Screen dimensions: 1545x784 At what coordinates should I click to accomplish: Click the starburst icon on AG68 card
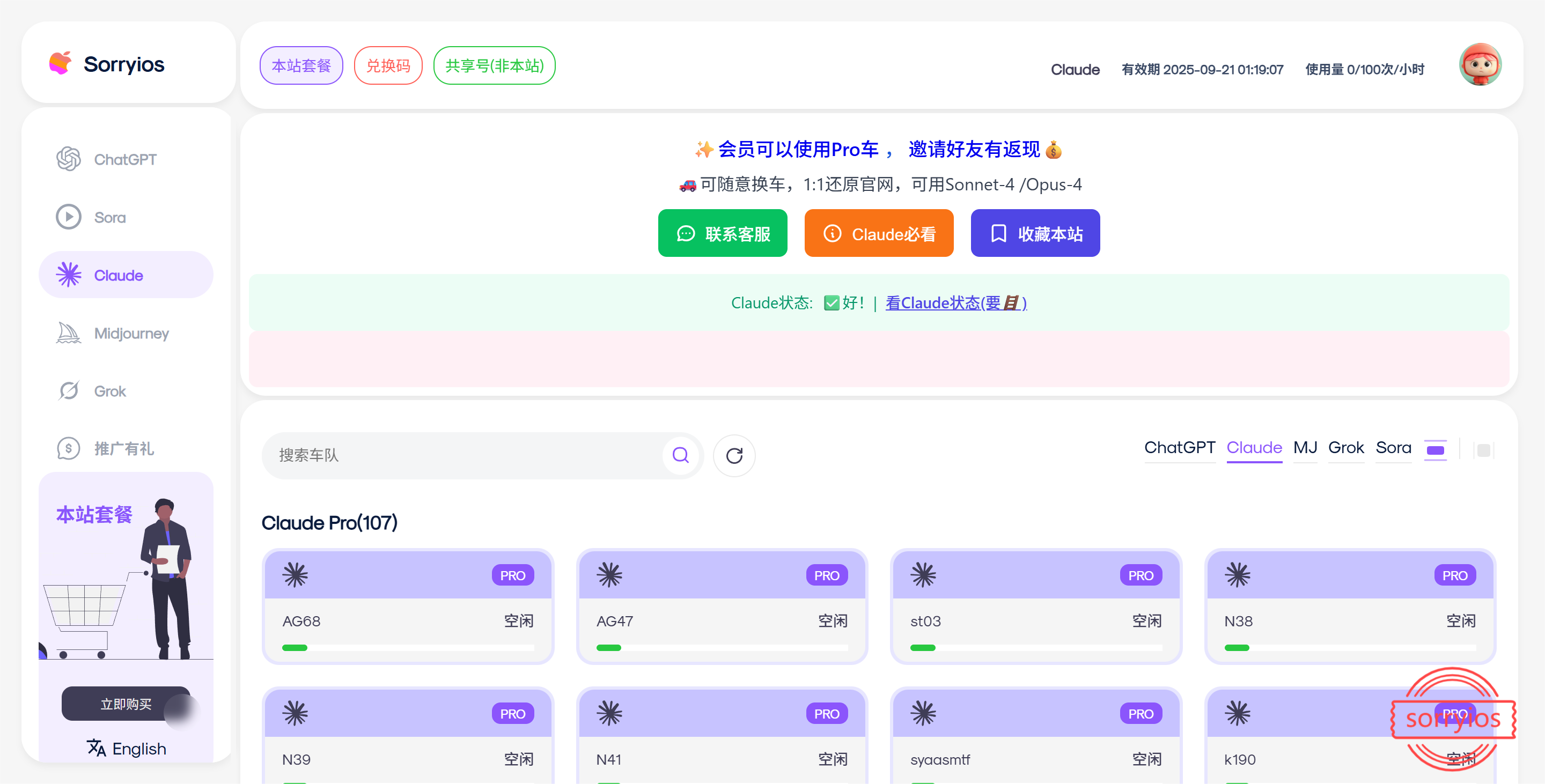tap(295, 575)
